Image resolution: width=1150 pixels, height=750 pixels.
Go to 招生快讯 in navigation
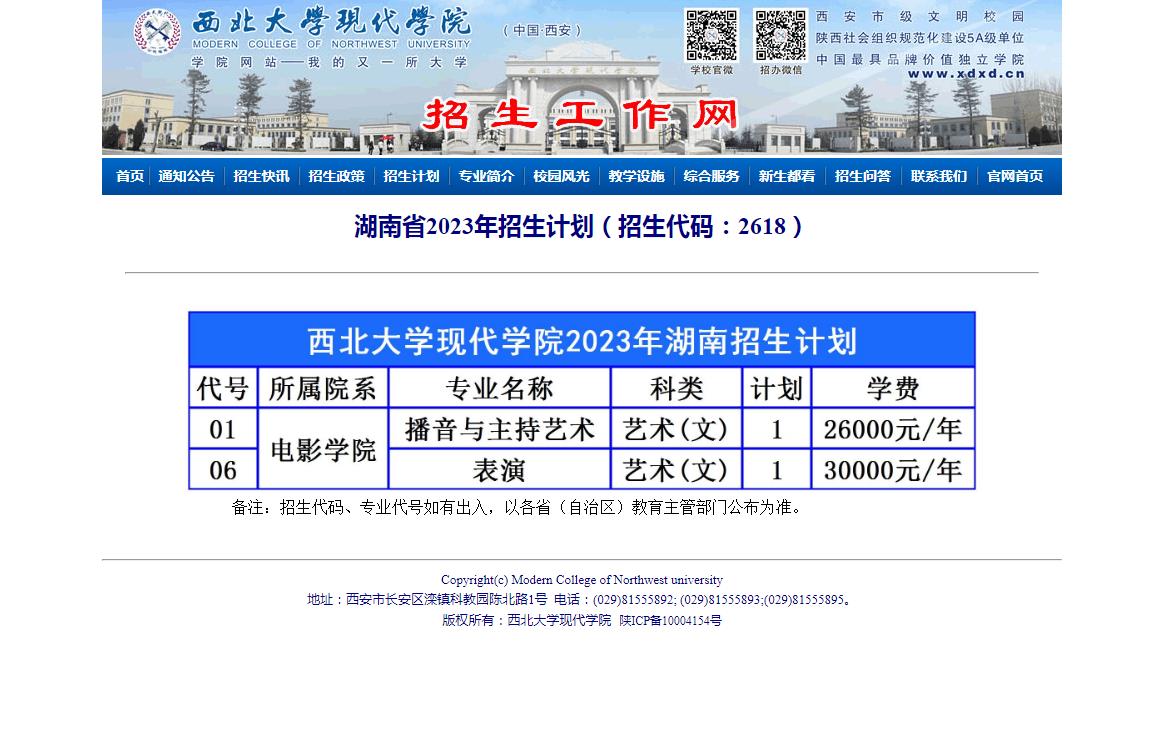261,176
